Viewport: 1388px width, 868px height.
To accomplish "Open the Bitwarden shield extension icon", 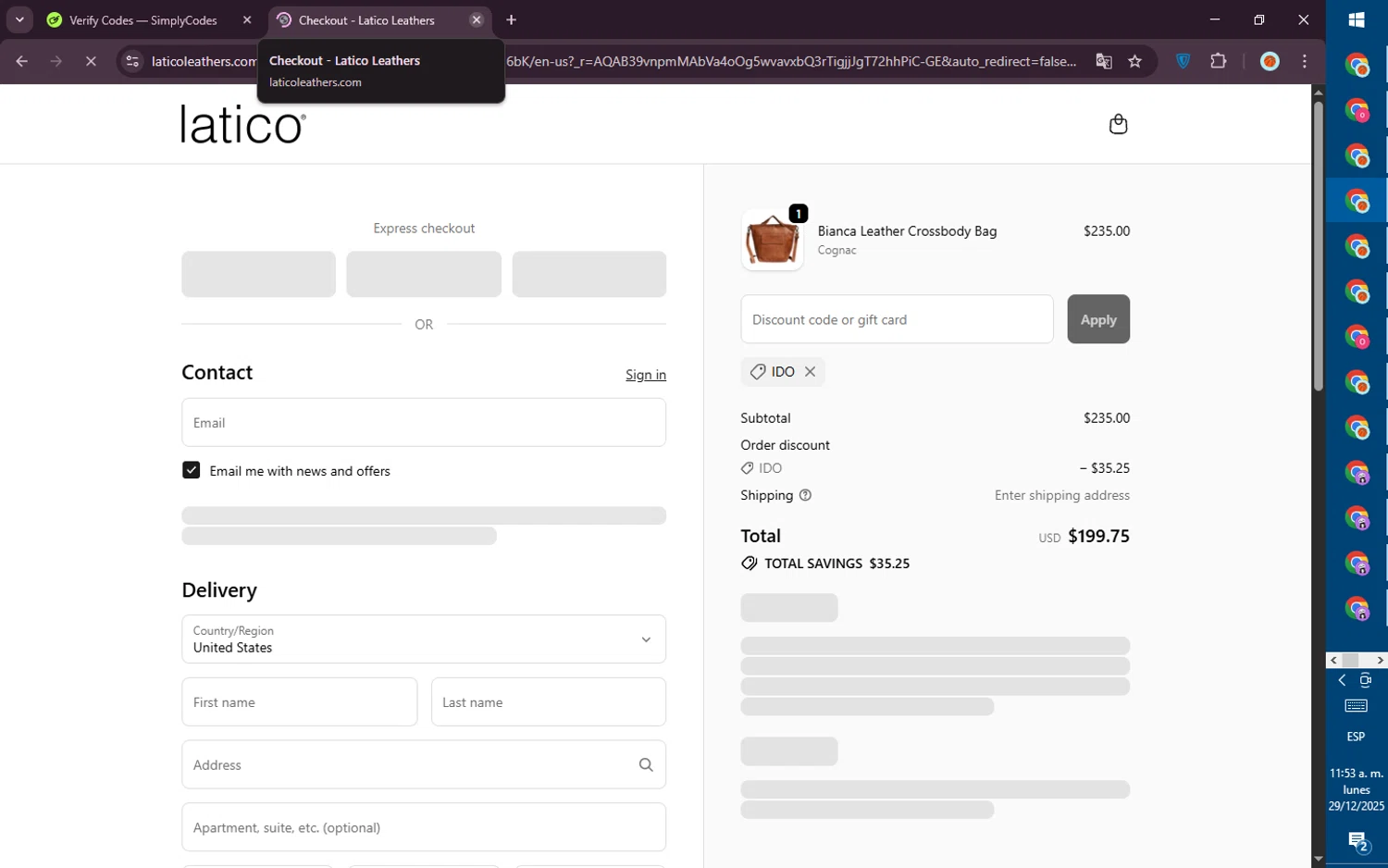I will coord(1183,62).
